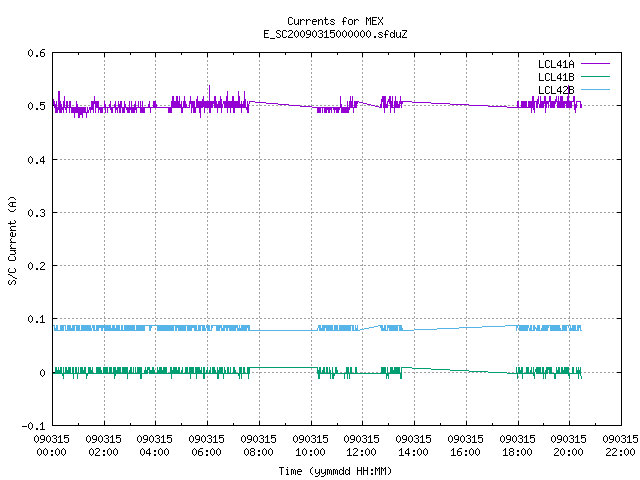
Task: Select the 0.2 y-axis tick value
Action: click(x=36, y=266)
